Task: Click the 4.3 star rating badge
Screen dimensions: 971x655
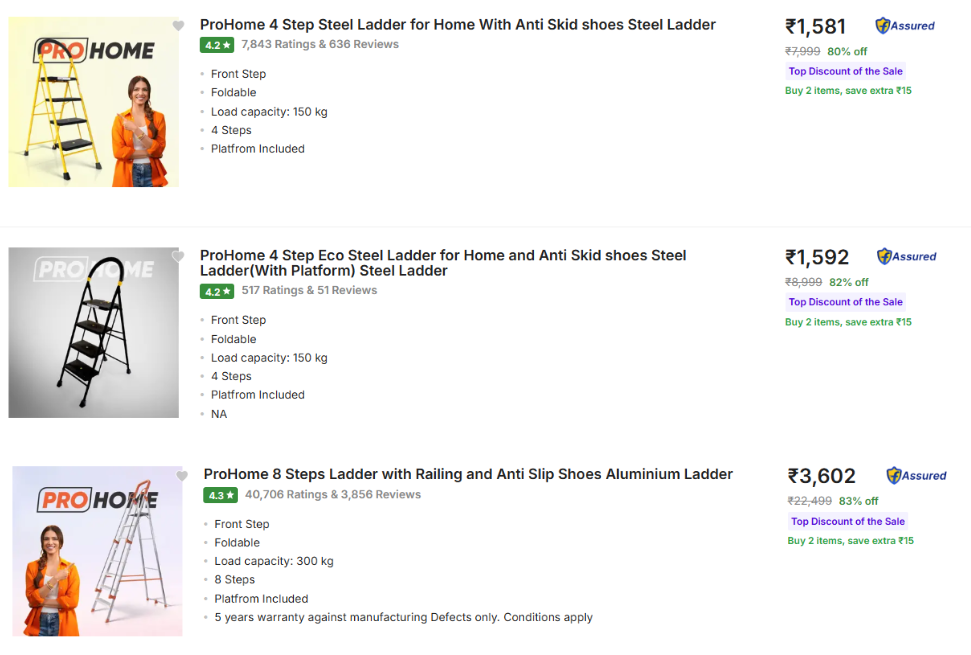Action: pos(220,495)
